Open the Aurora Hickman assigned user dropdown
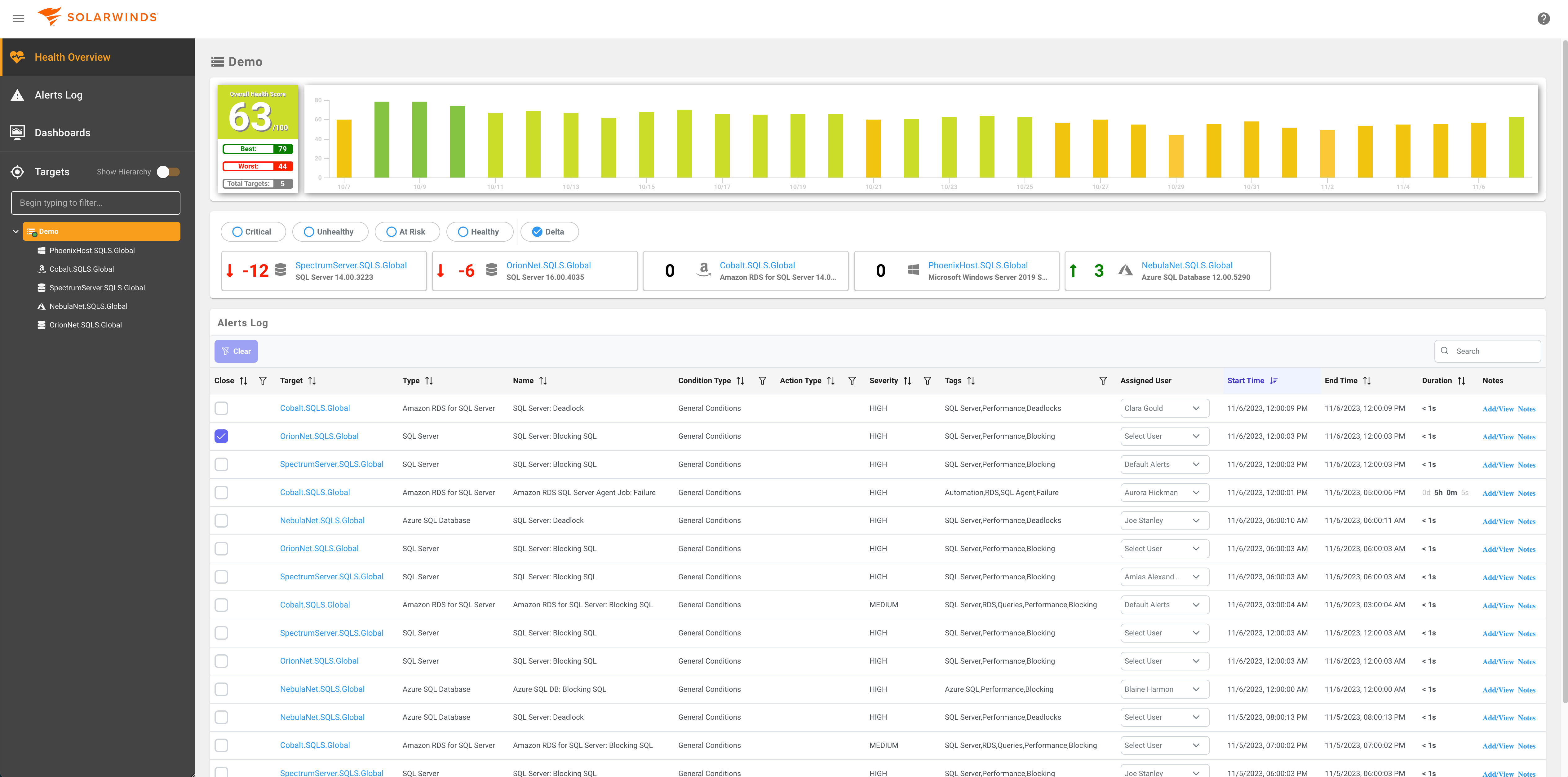The height and width of the screenshot is (777, 1568). point(1164,493)
